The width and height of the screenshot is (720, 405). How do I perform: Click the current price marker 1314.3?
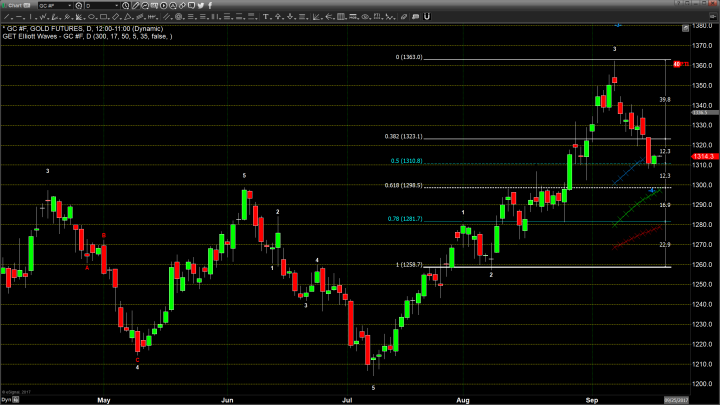click(x=705, y=157)
